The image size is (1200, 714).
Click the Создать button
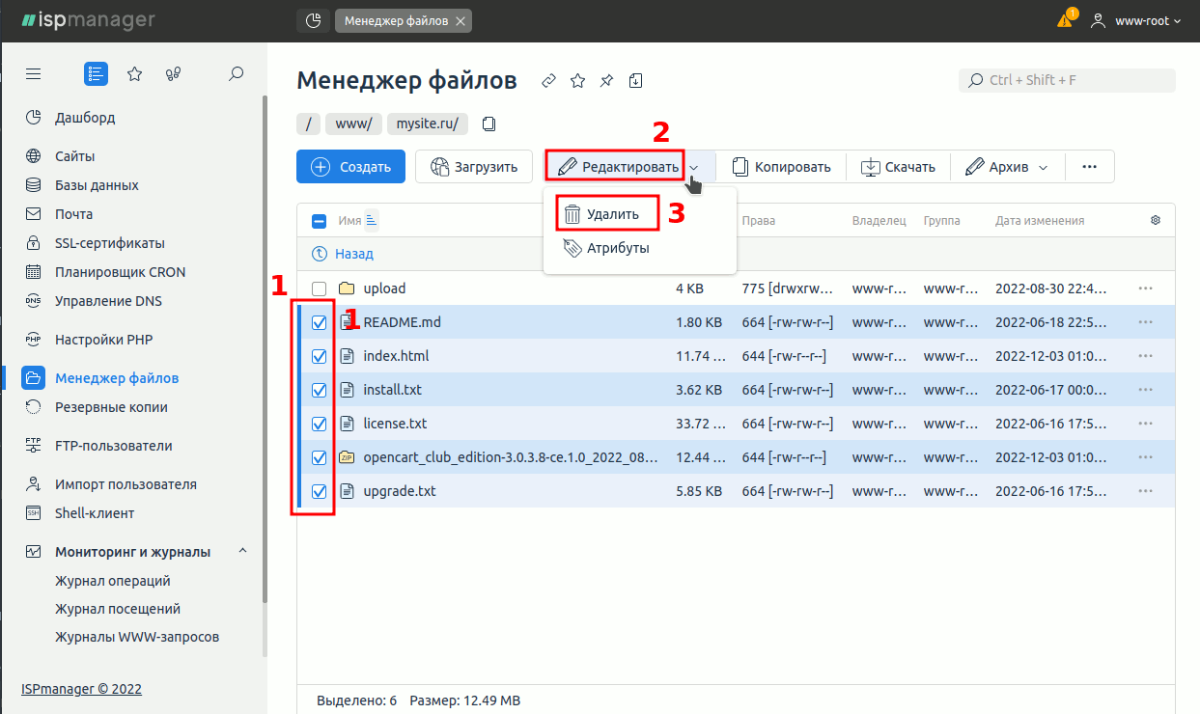pyautogui.click(x=350, y=167)
